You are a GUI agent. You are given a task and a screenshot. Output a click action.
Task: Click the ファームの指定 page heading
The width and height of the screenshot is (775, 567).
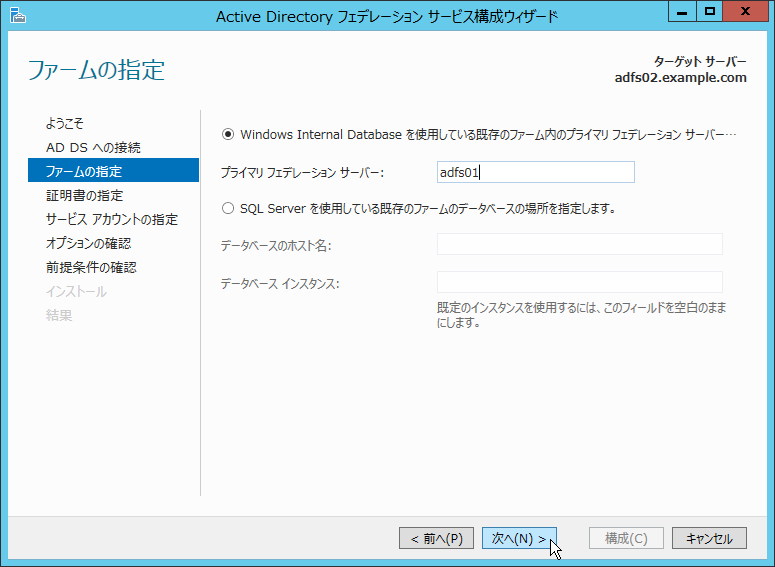coord(96,70)
